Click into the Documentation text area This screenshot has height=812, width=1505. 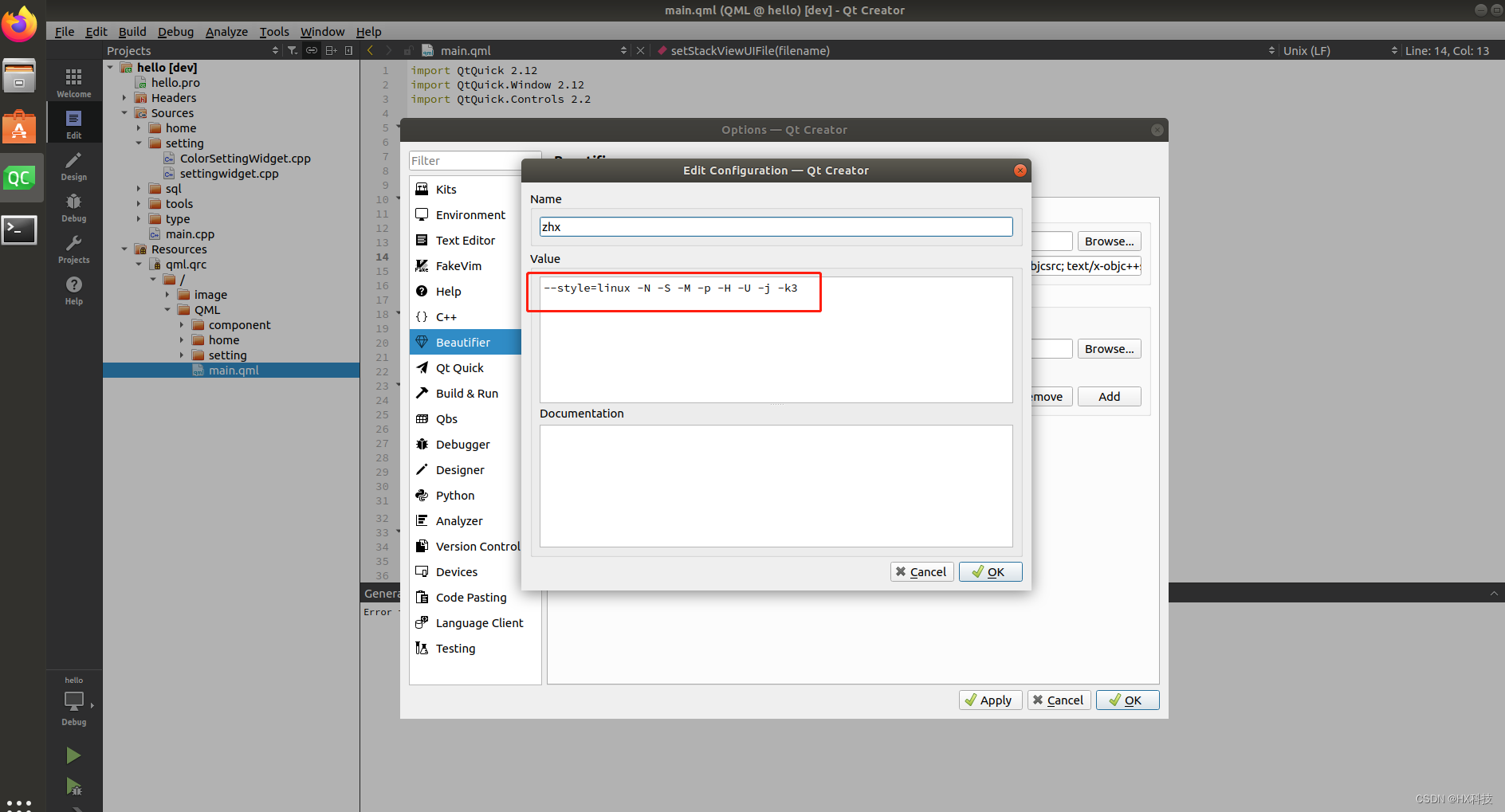(x=776, y=486)
